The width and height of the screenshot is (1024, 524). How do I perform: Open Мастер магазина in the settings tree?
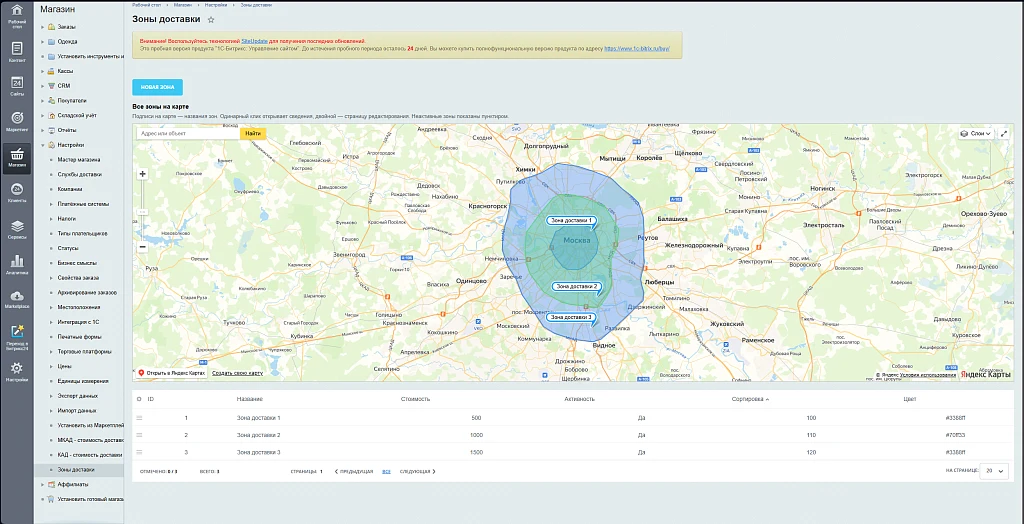(79, 159)
